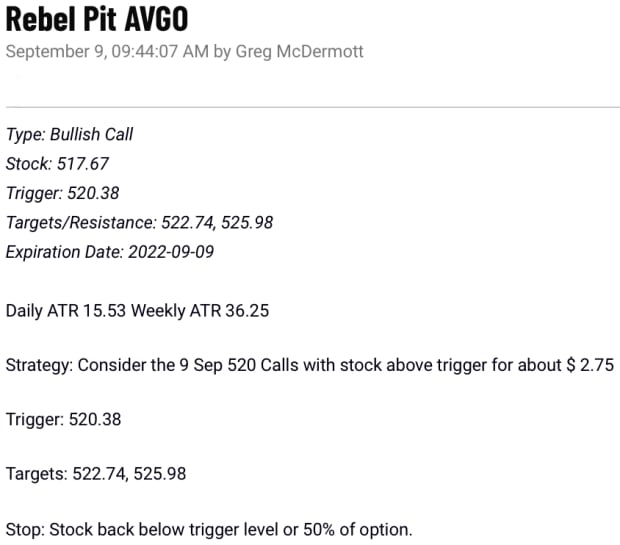The height and width of the screenshot is (545, 620).
Task: Click "Expiration Date:" label
Action: tap(64, 252)
